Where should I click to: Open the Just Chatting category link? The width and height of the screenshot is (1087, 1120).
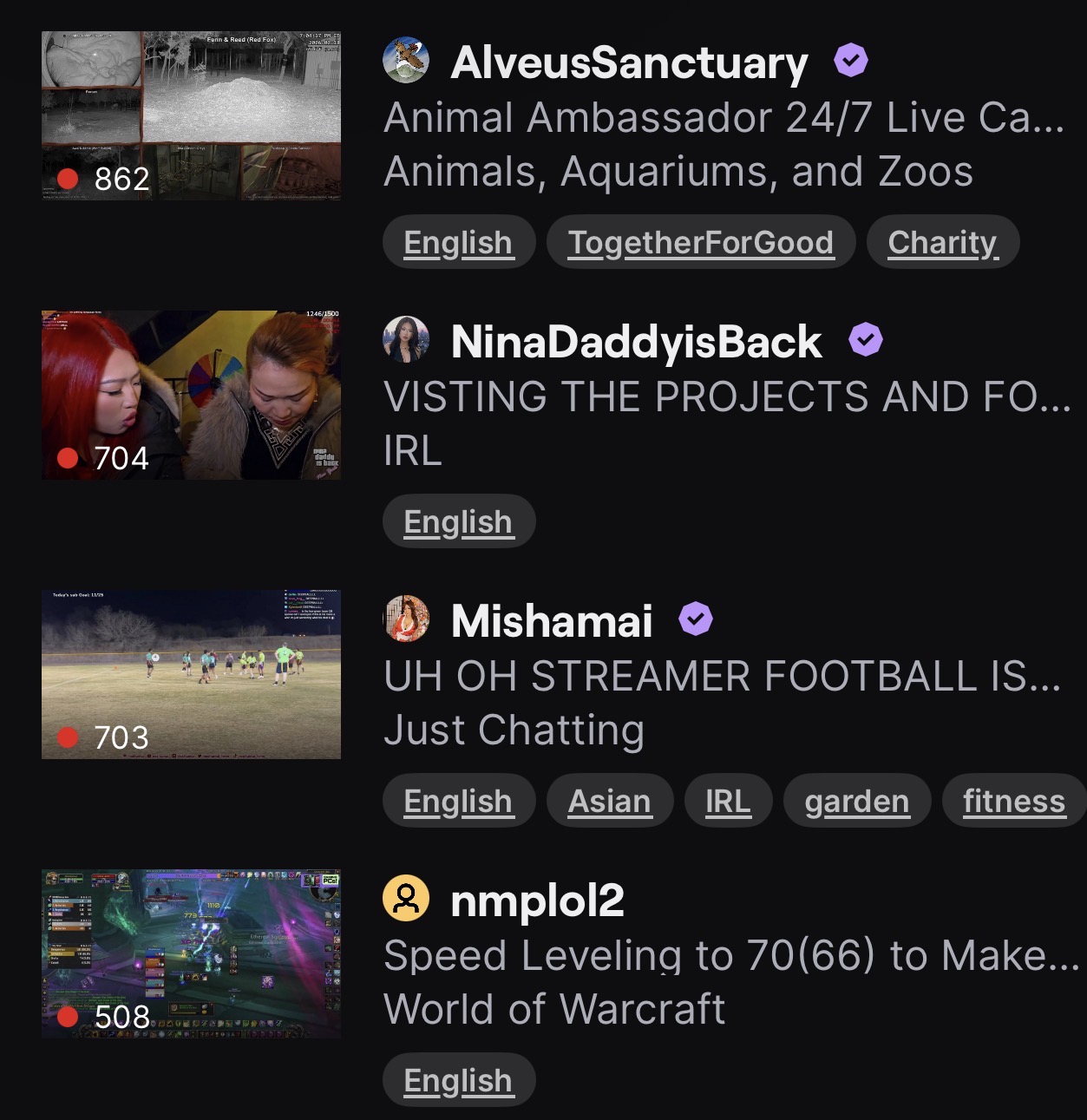click(x=514, y=730)
